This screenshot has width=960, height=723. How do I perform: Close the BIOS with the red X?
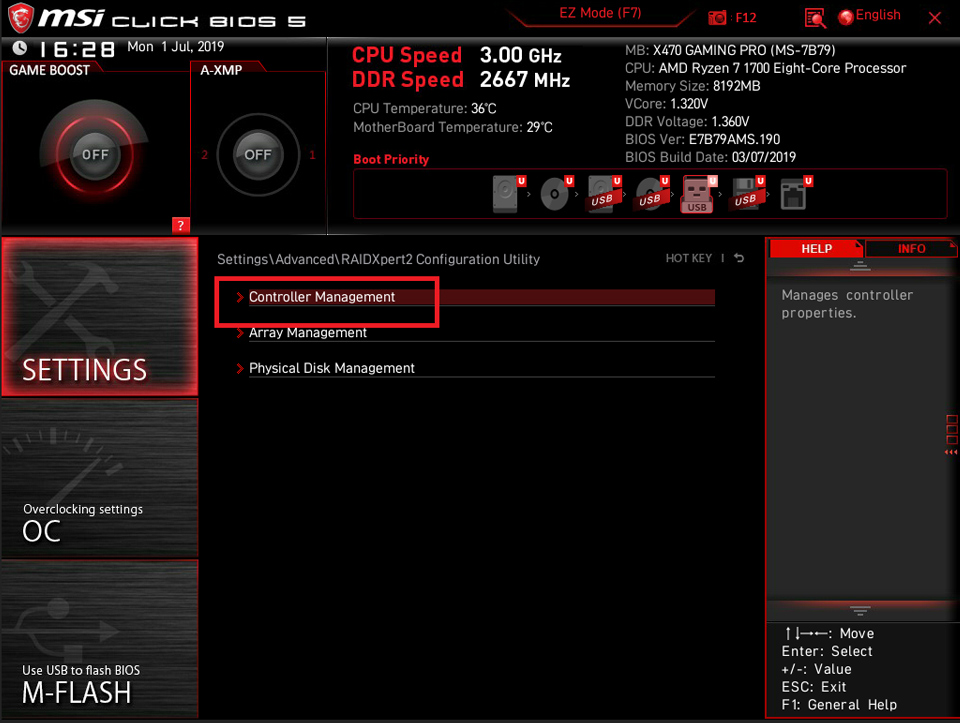tap(934, 18)
